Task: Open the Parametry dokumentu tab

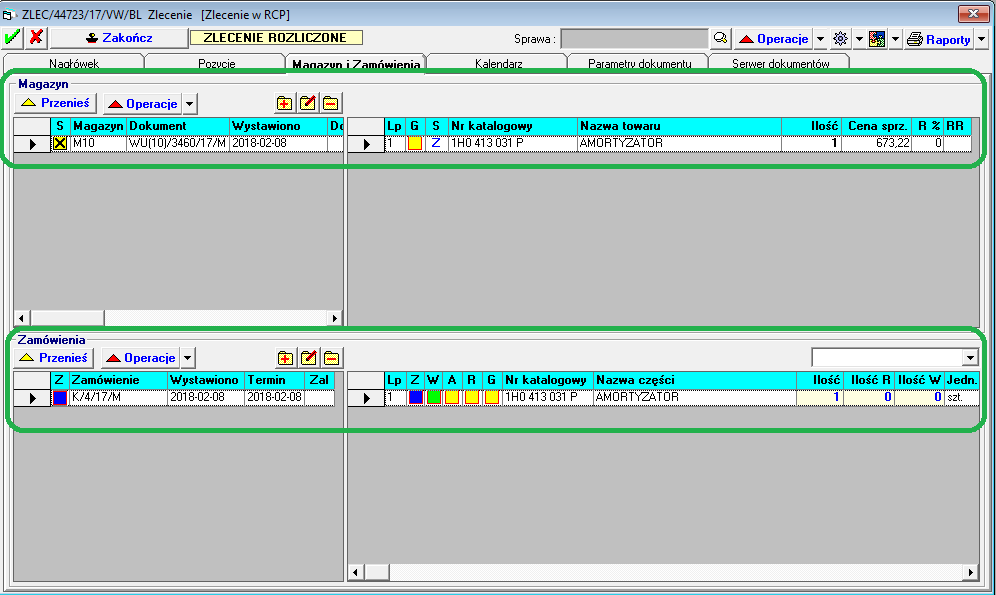Action: 639,63
